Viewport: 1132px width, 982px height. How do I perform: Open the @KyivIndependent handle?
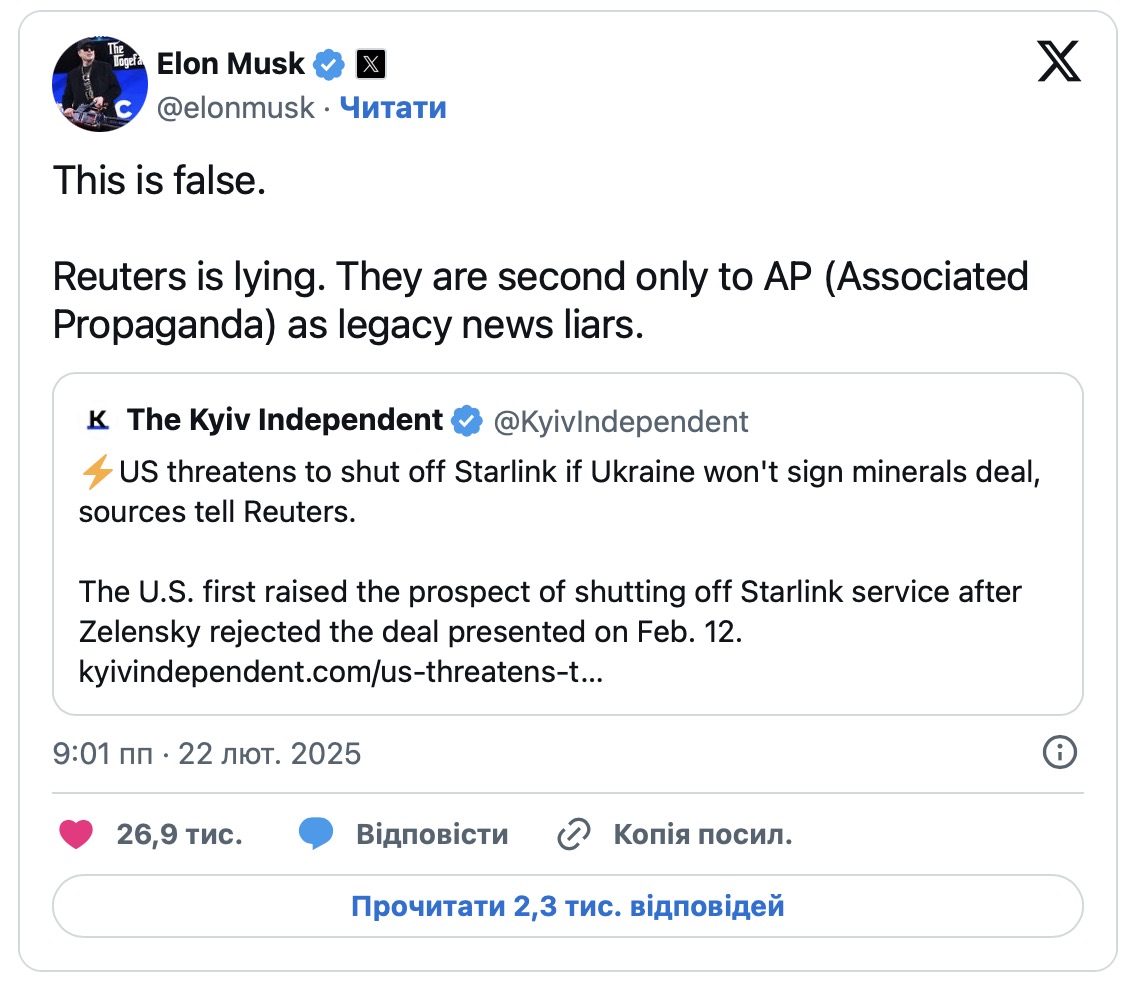coord(621,422)
